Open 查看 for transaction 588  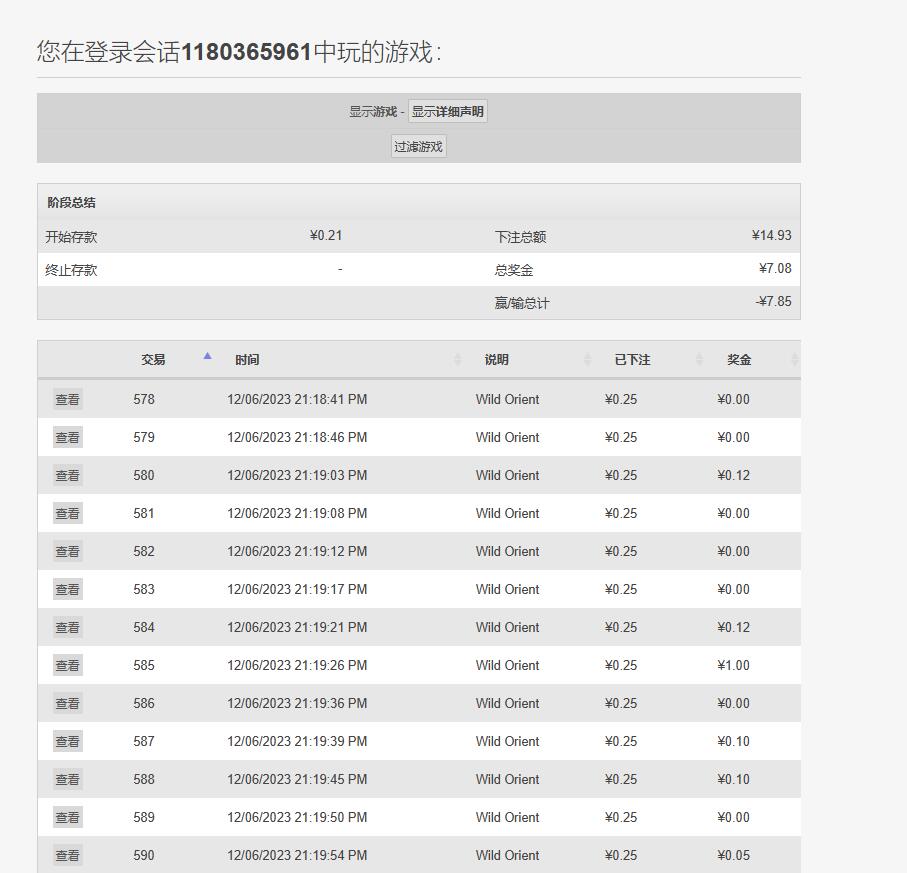(67, 780)
